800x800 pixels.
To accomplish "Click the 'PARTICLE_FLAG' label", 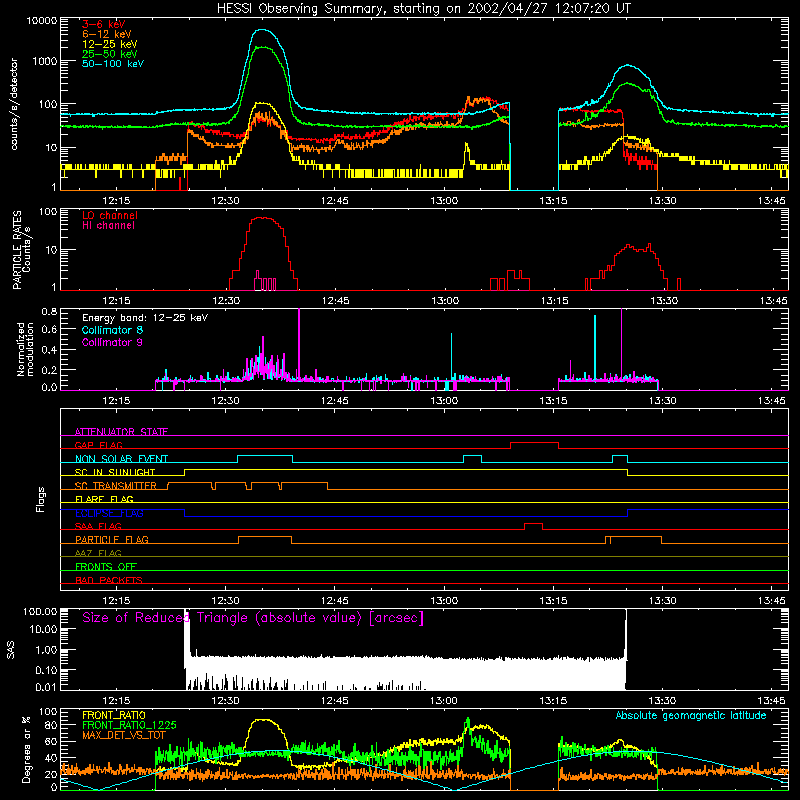I will 112,539.
